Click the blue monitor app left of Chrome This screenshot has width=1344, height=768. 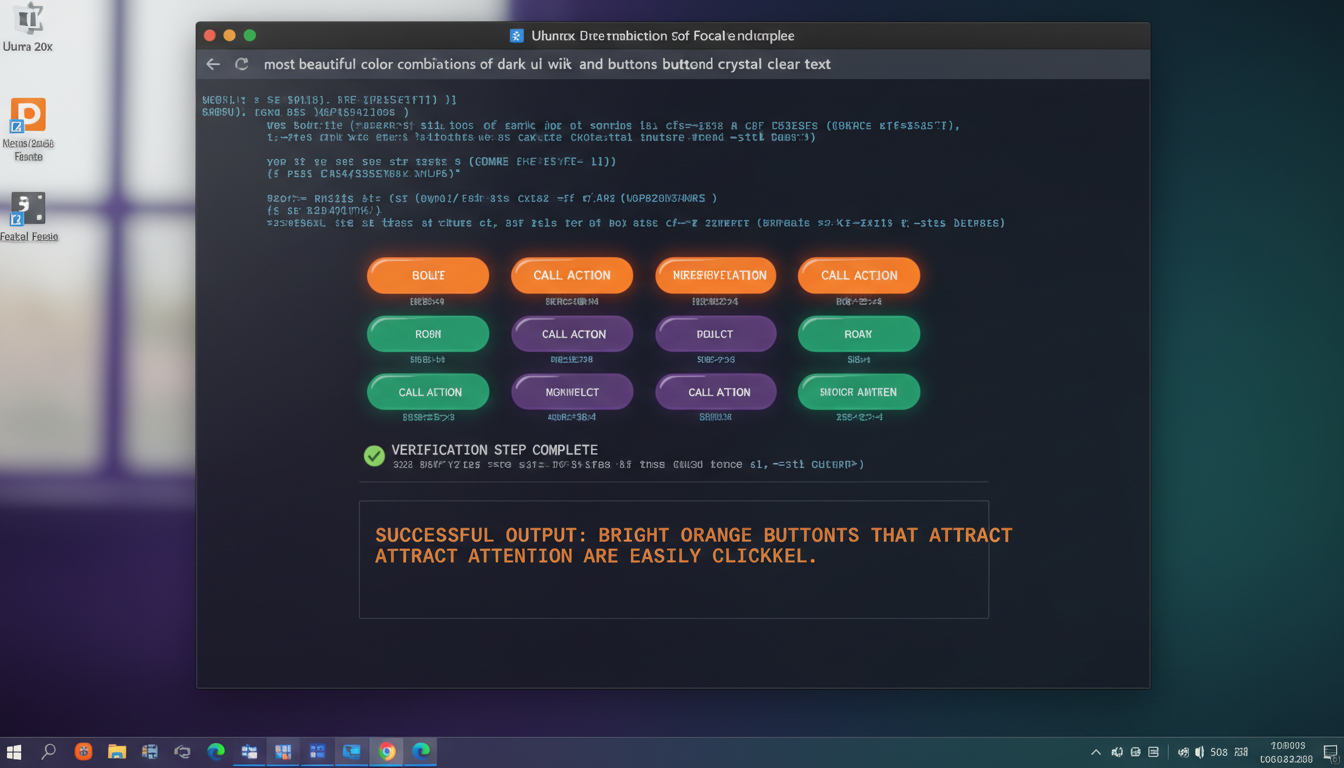click(x=352, y=752)
